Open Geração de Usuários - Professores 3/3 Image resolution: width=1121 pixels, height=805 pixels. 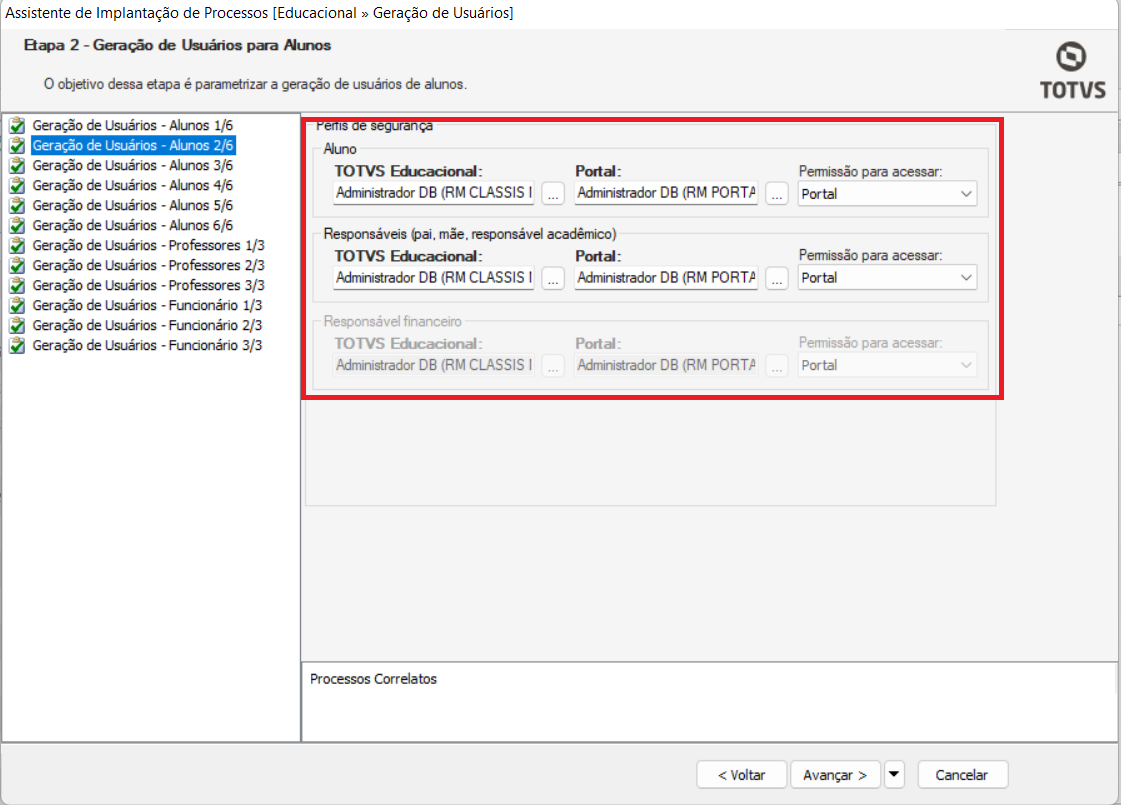coord(149,285)
